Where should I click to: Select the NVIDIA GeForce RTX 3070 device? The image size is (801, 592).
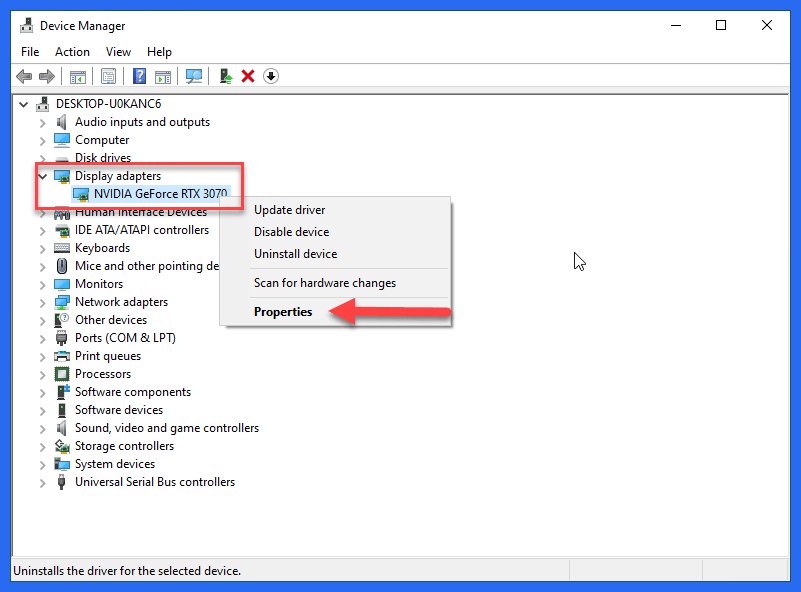pos(156,193)
